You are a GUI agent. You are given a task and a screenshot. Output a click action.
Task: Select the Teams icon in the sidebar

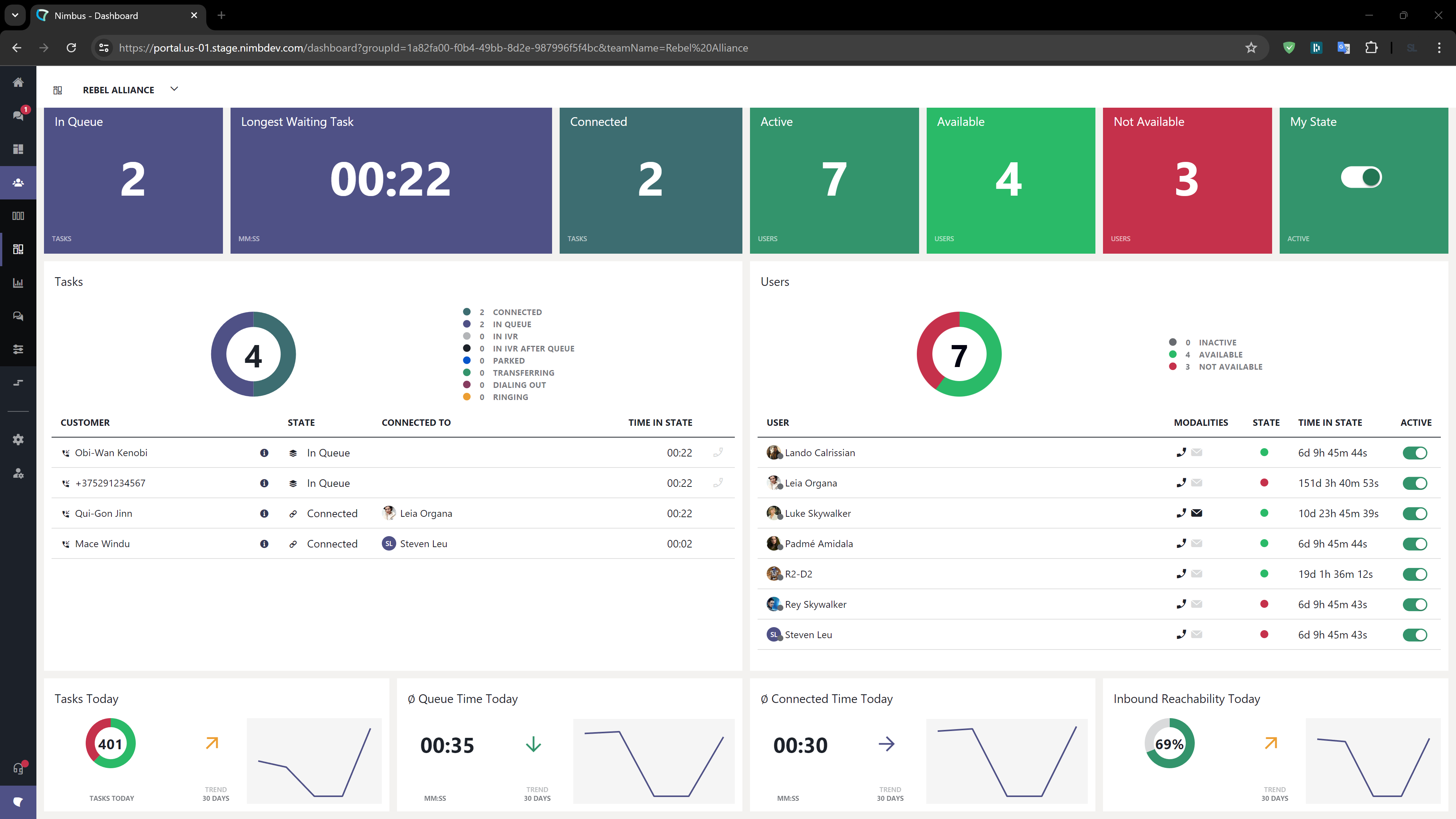(x=18, y=182)
